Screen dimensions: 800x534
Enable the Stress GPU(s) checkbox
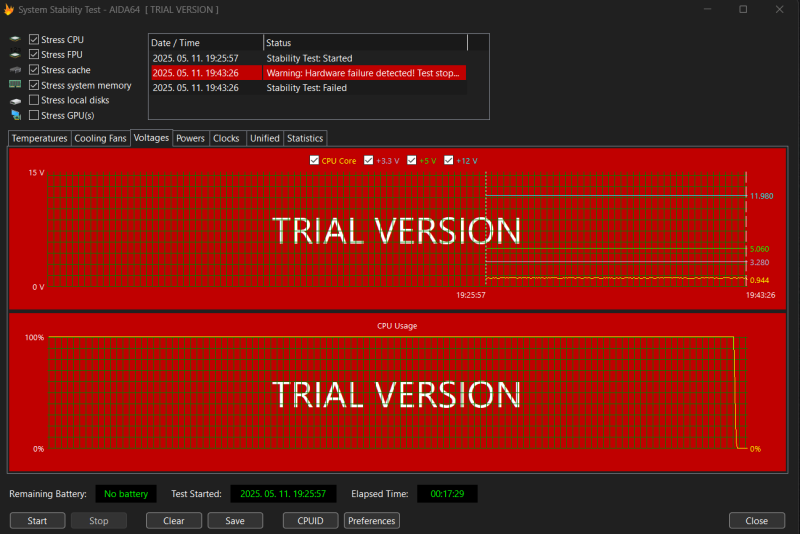point(34,115)
